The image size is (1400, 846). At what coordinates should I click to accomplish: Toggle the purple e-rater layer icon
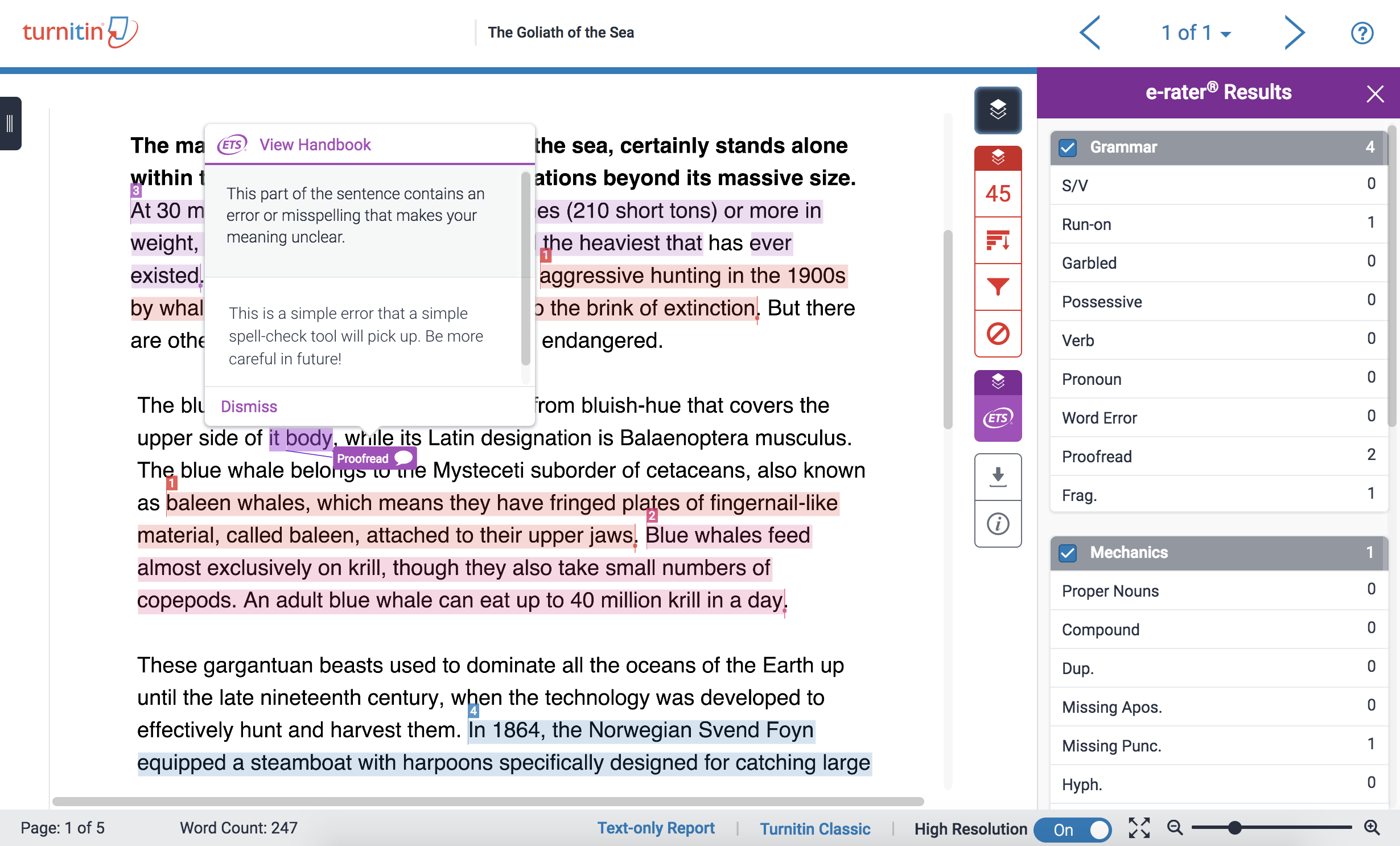tap(998, 382)
